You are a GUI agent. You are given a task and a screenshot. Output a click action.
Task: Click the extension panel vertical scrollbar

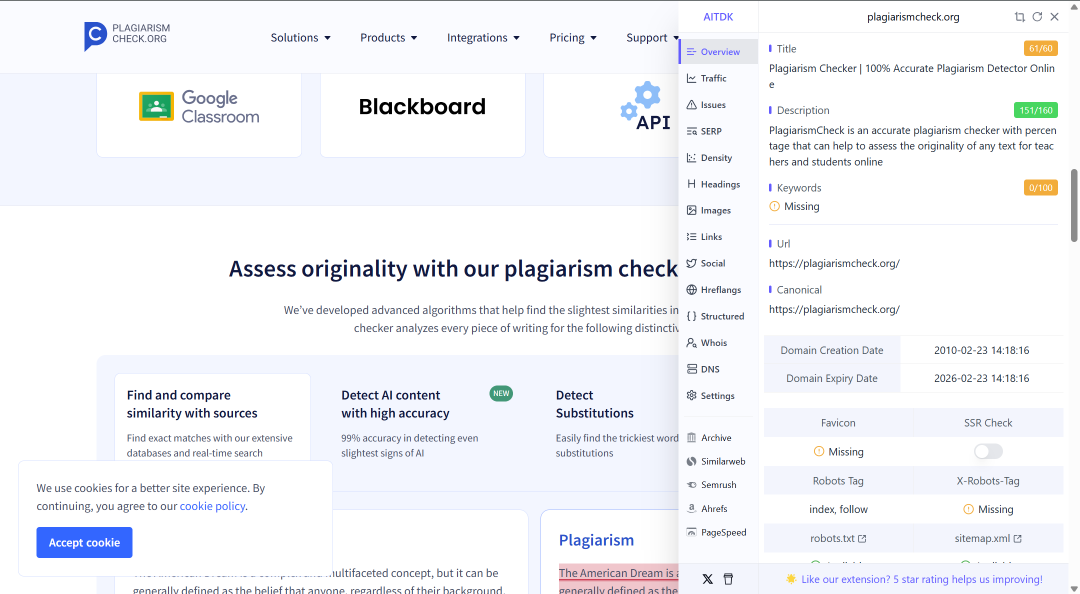[1074, 205]
